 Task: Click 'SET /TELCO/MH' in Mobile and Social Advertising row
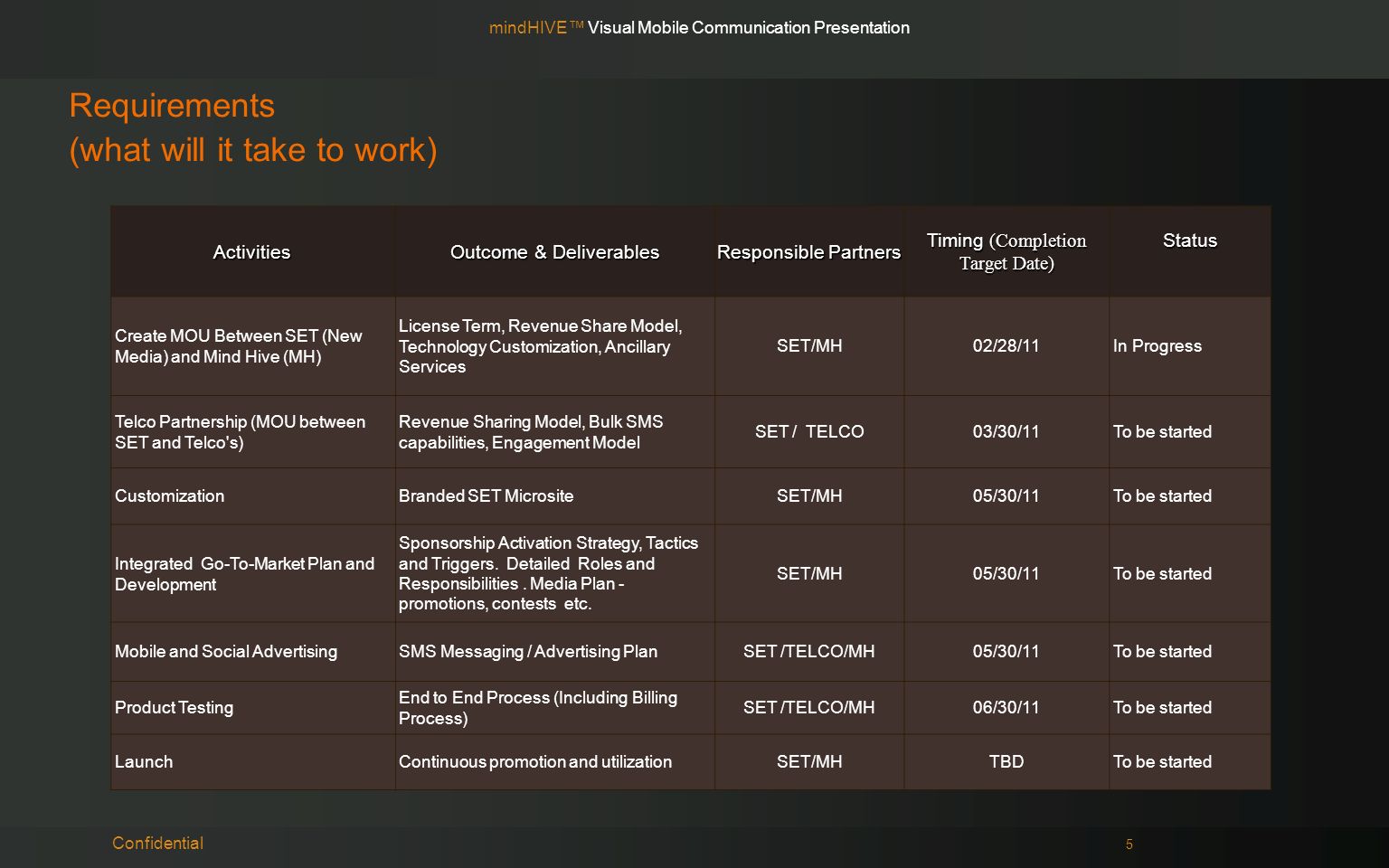809,651
